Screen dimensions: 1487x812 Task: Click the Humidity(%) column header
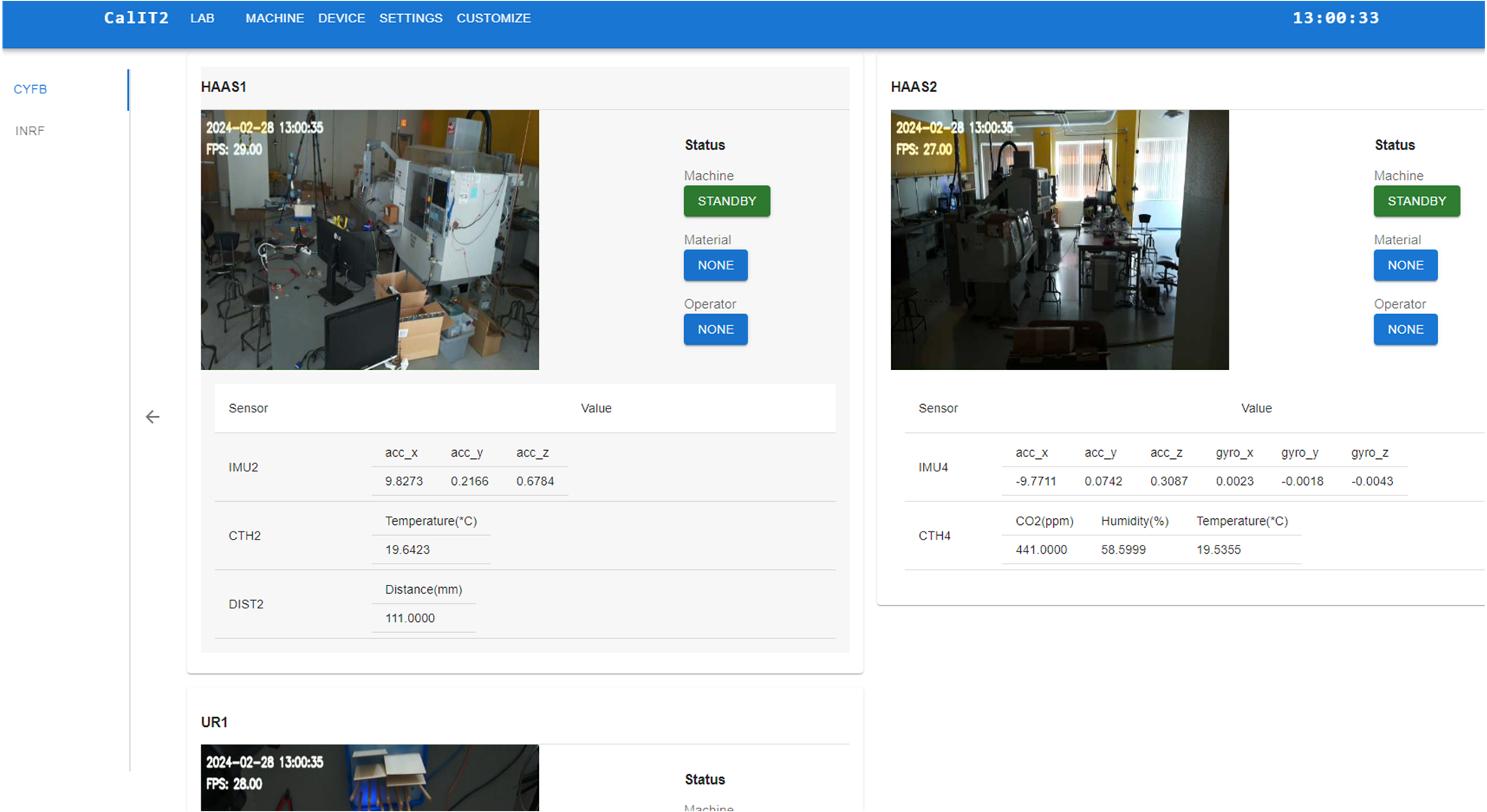(1135, 522)
